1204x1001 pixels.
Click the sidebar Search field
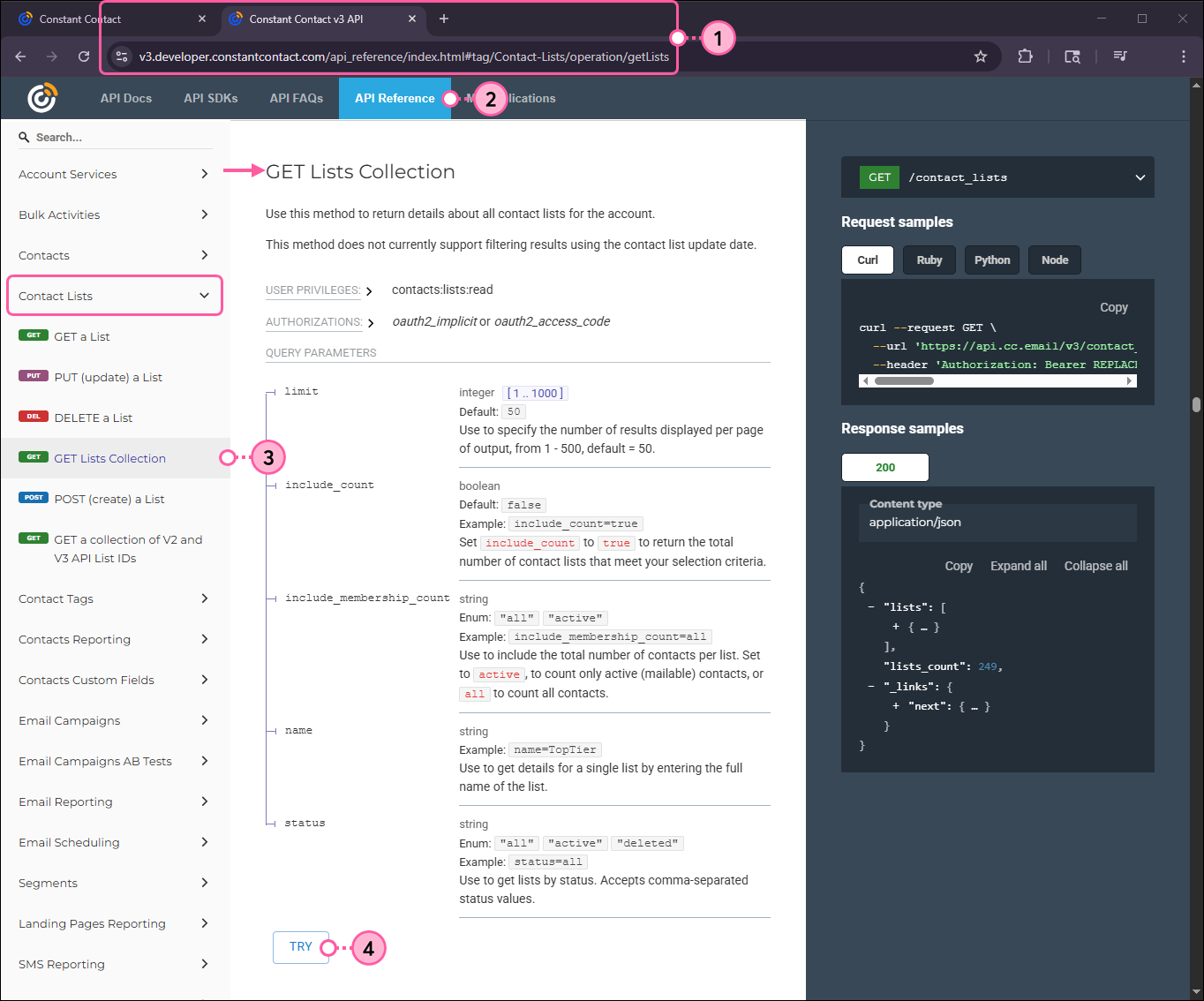(x=115, y=138)
